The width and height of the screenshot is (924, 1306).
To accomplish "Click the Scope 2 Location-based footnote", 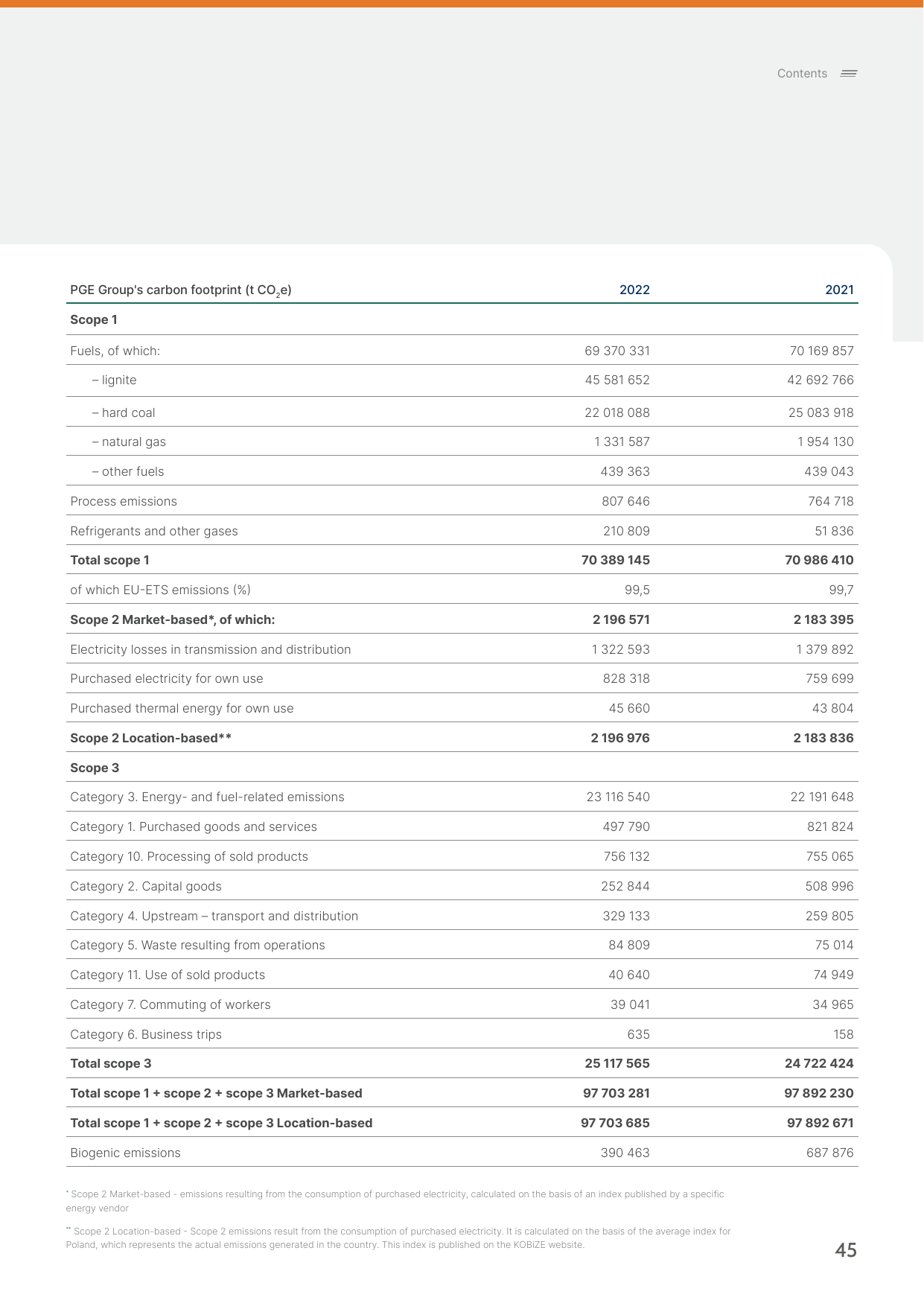I will click(398, 1238).
